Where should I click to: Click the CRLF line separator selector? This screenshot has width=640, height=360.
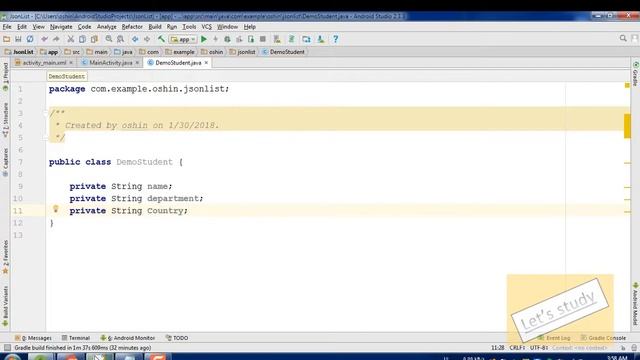[x=517, y=348]
